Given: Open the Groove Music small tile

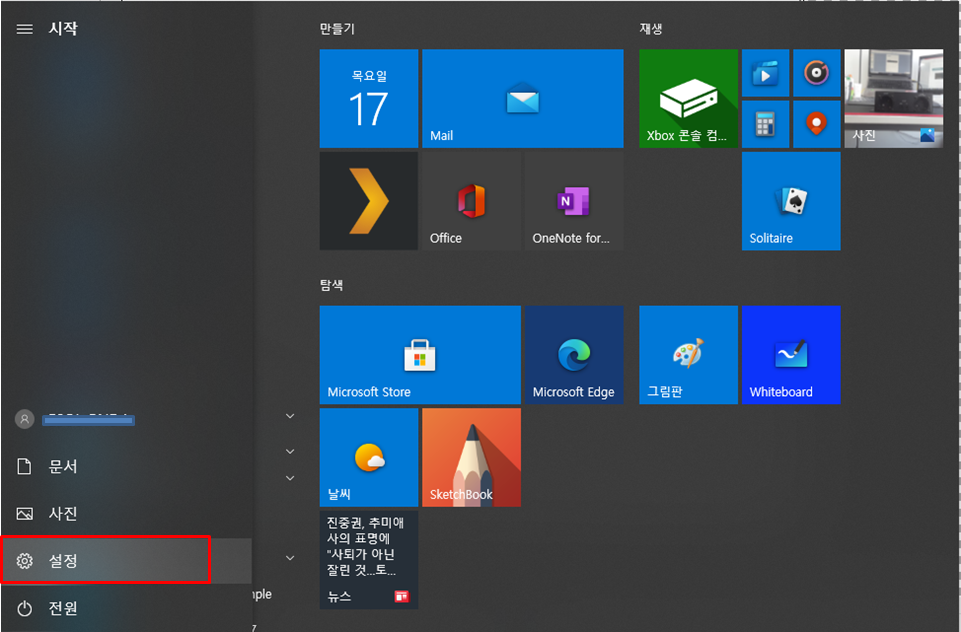Looking at the screenshot, I should pos(816,73).
